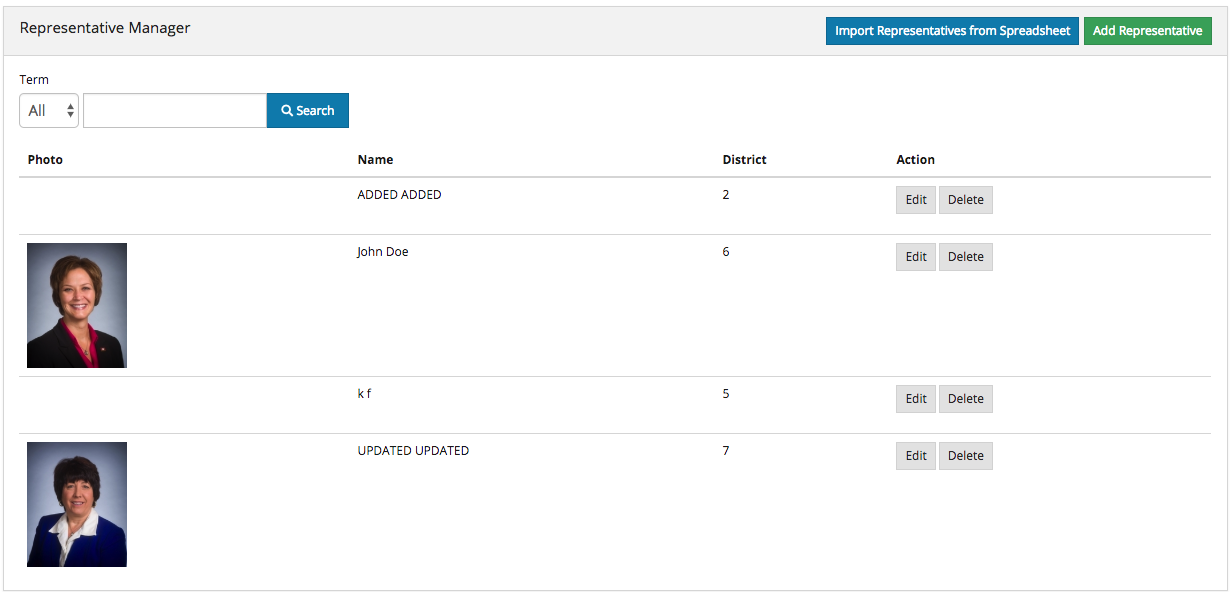Select the District column header
The image size is (1231, 592).
point(744,160)
